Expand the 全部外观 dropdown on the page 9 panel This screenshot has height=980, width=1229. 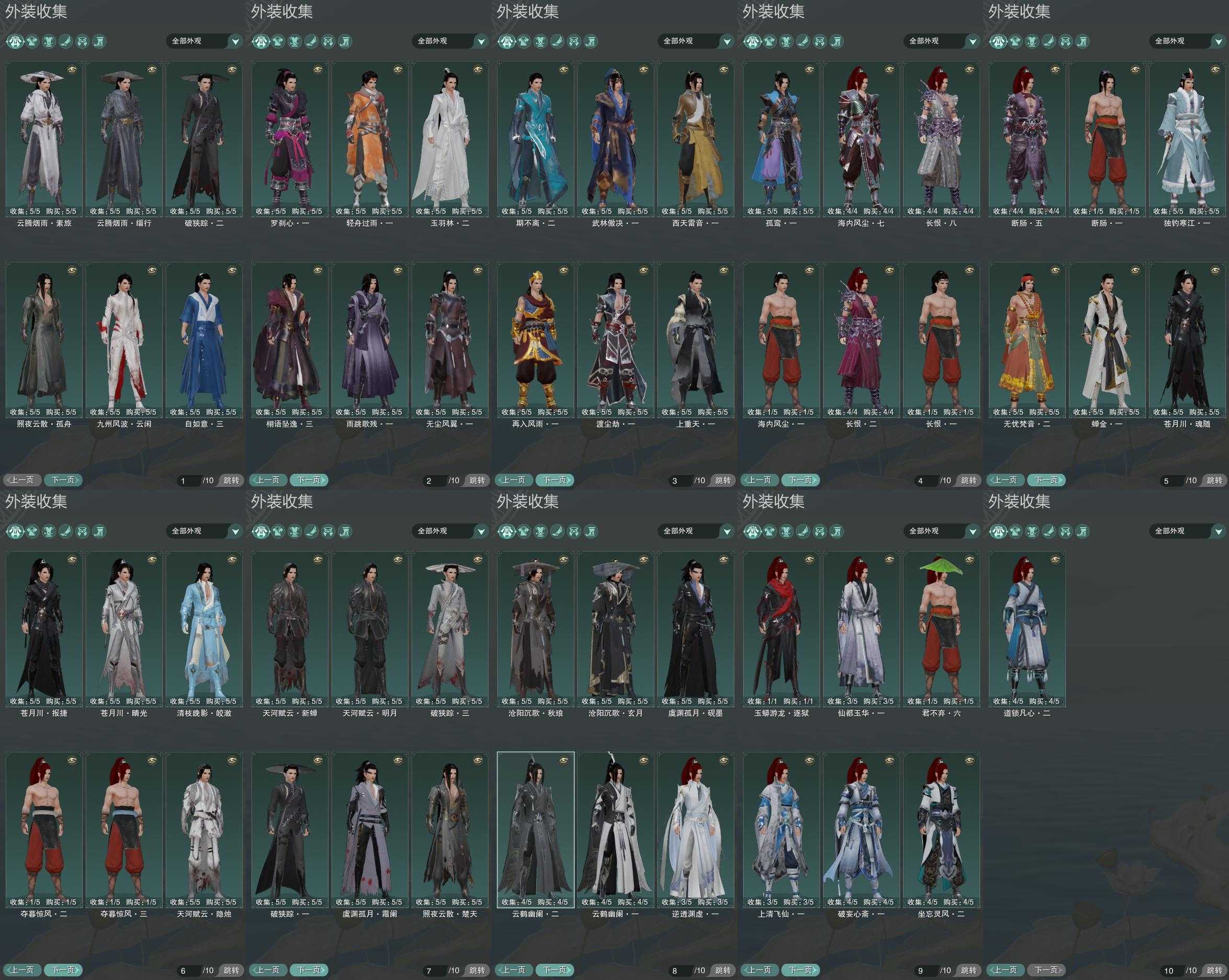tap(942, 531)
